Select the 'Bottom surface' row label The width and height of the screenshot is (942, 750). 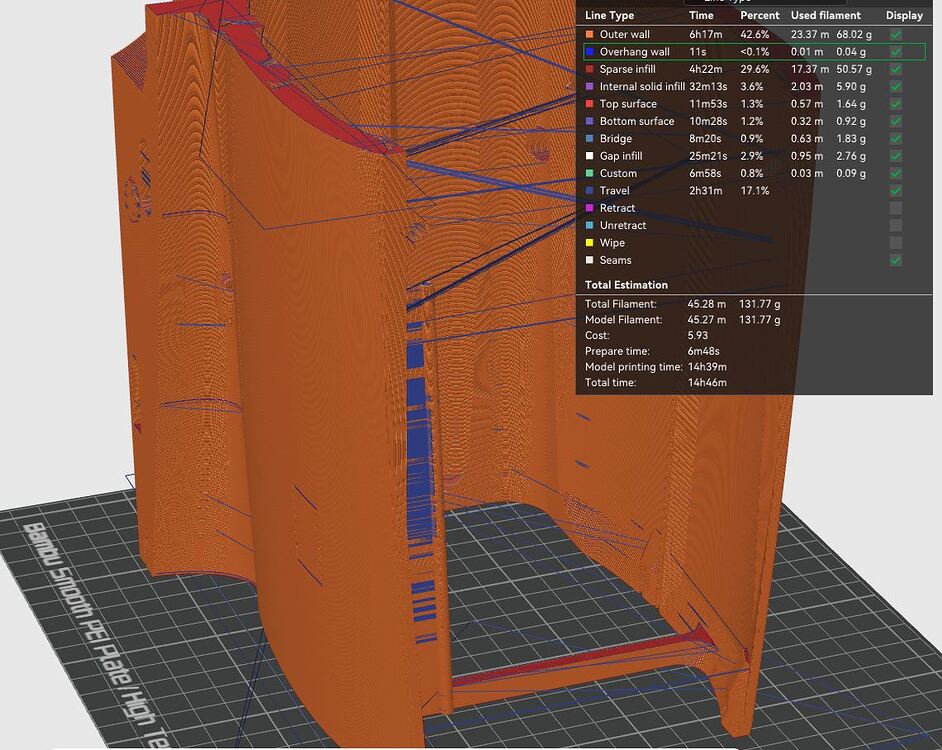click(637, 122)
